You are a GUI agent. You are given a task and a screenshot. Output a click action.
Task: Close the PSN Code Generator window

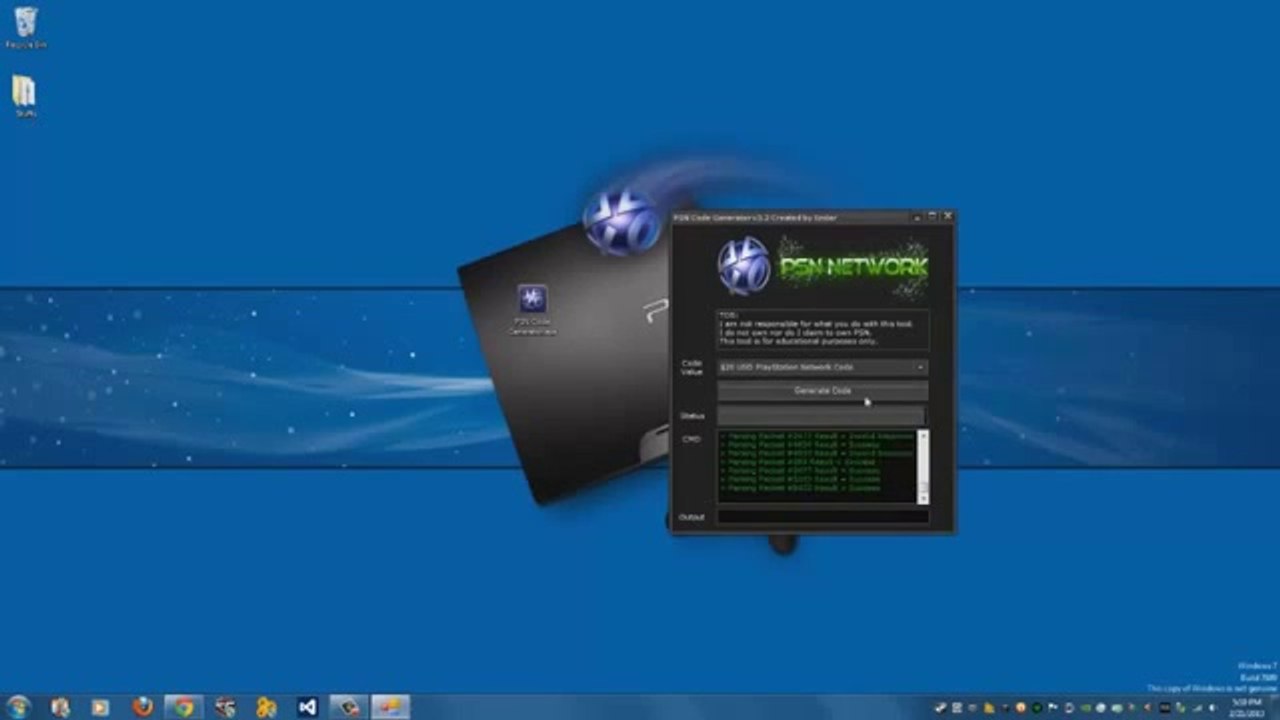pyautogui.click(x=948, y=216)
